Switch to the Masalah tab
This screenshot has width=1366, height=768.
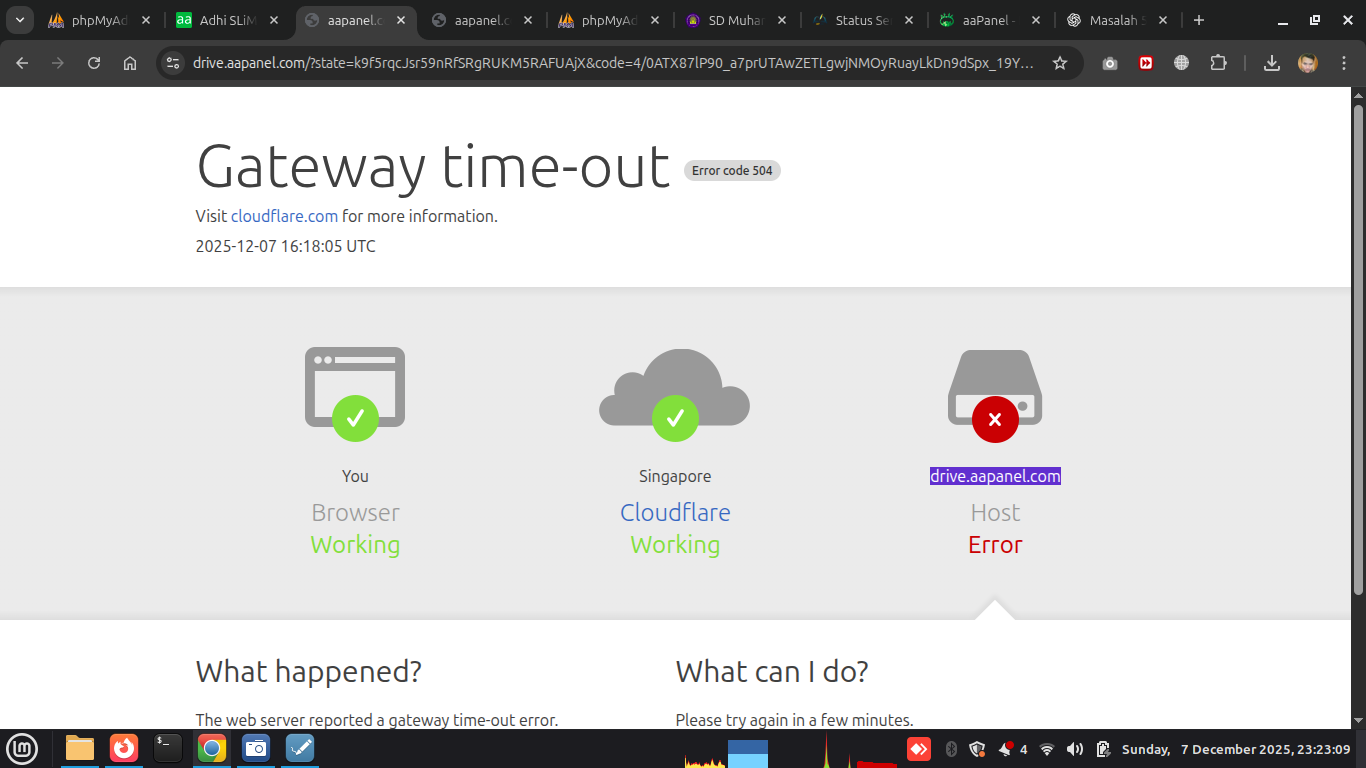coord(1118,20)
